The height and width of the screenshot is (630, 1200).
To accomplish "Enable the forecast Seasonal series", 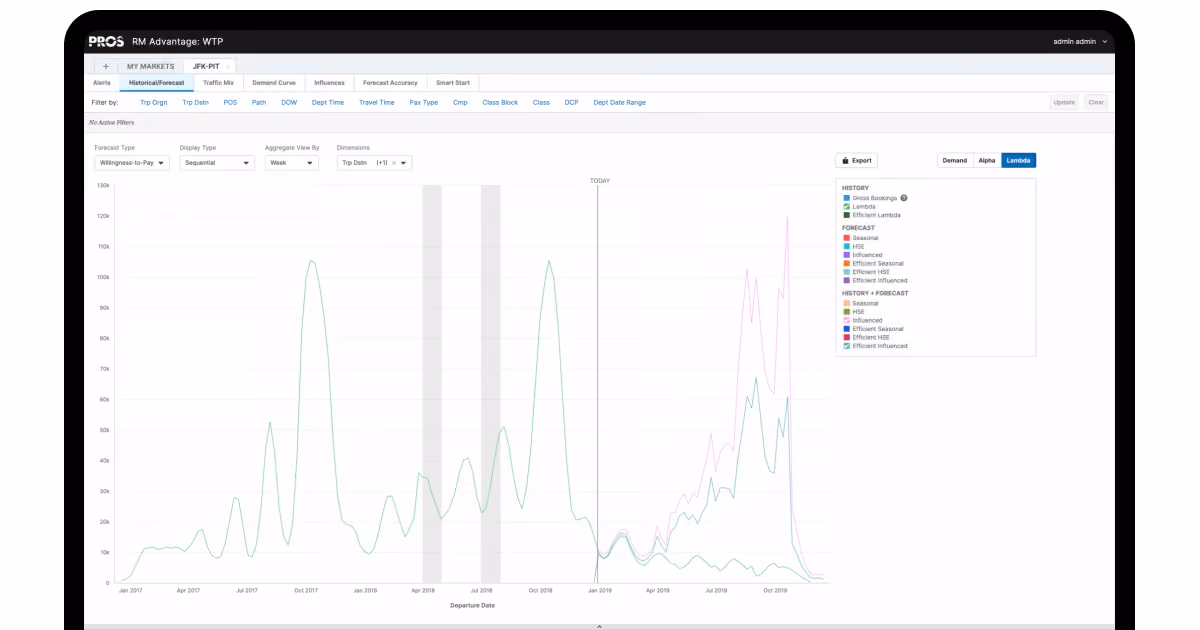I will (846, 238).
